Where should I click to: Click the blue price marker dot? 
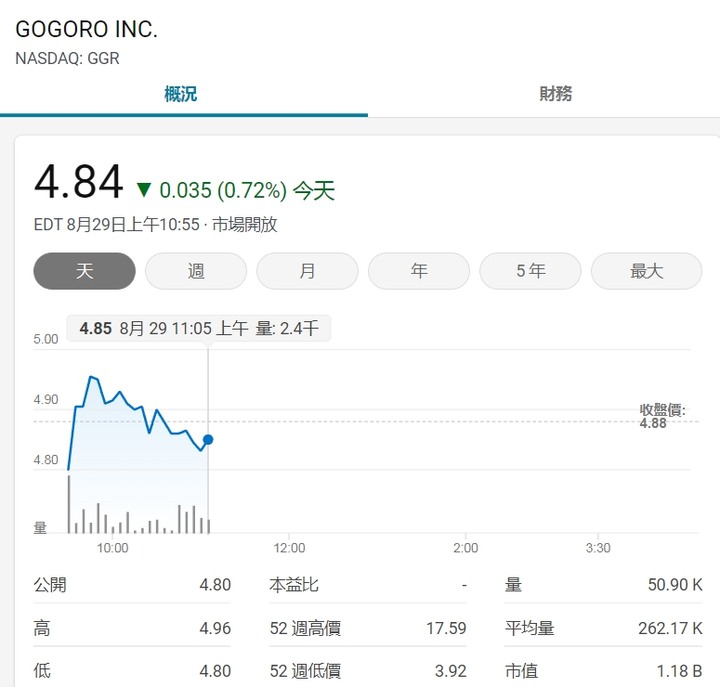tap(208, 440)
